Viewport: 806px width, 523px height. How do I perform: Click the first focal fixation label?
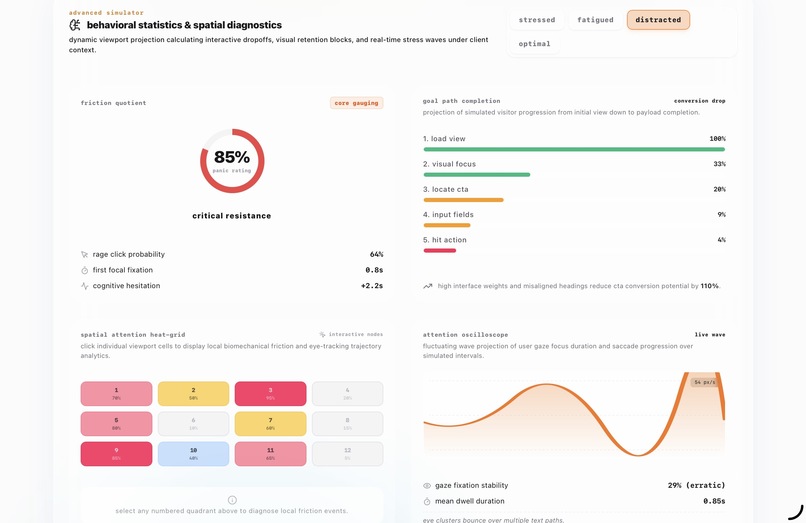click(122, 270)
